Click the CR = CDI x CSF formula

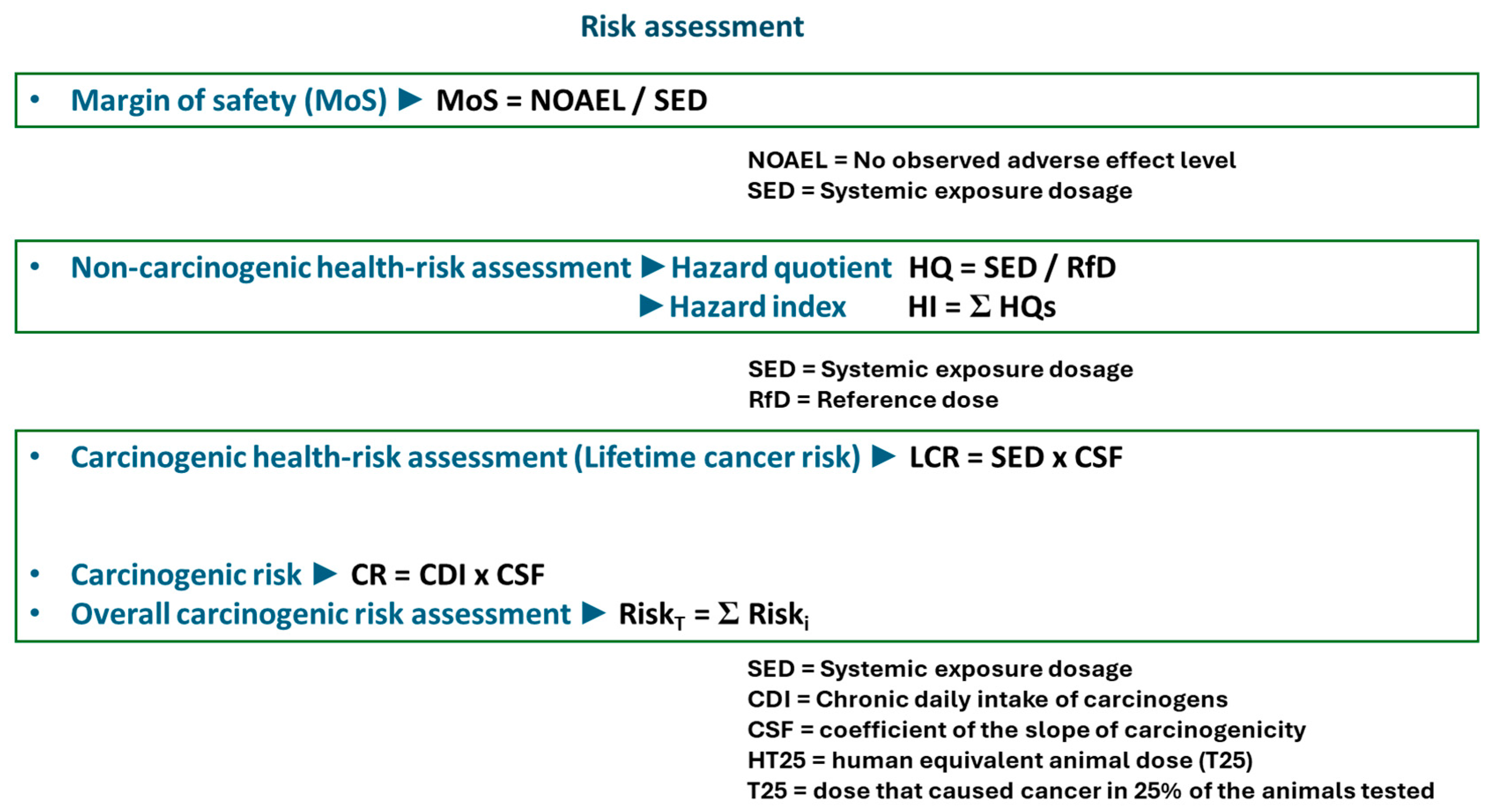(x=447, y=575)
